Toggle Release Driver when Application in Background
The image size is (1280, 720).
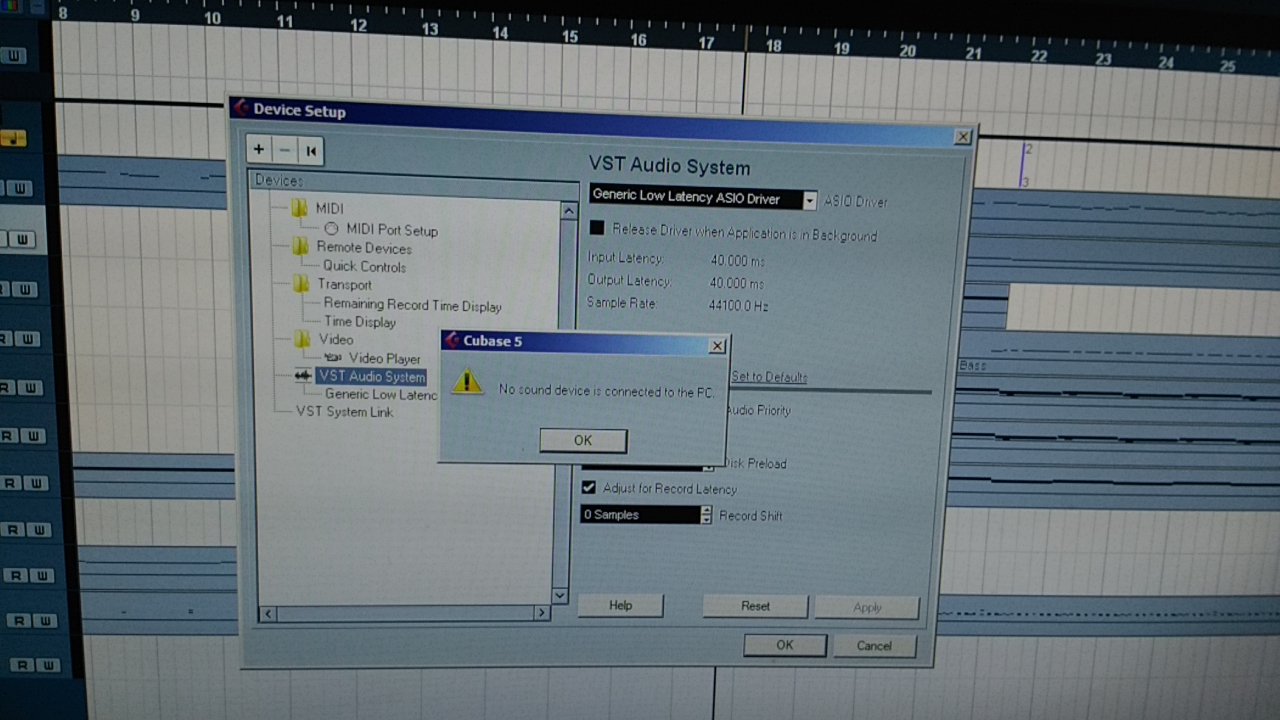(x=597, y=229)
